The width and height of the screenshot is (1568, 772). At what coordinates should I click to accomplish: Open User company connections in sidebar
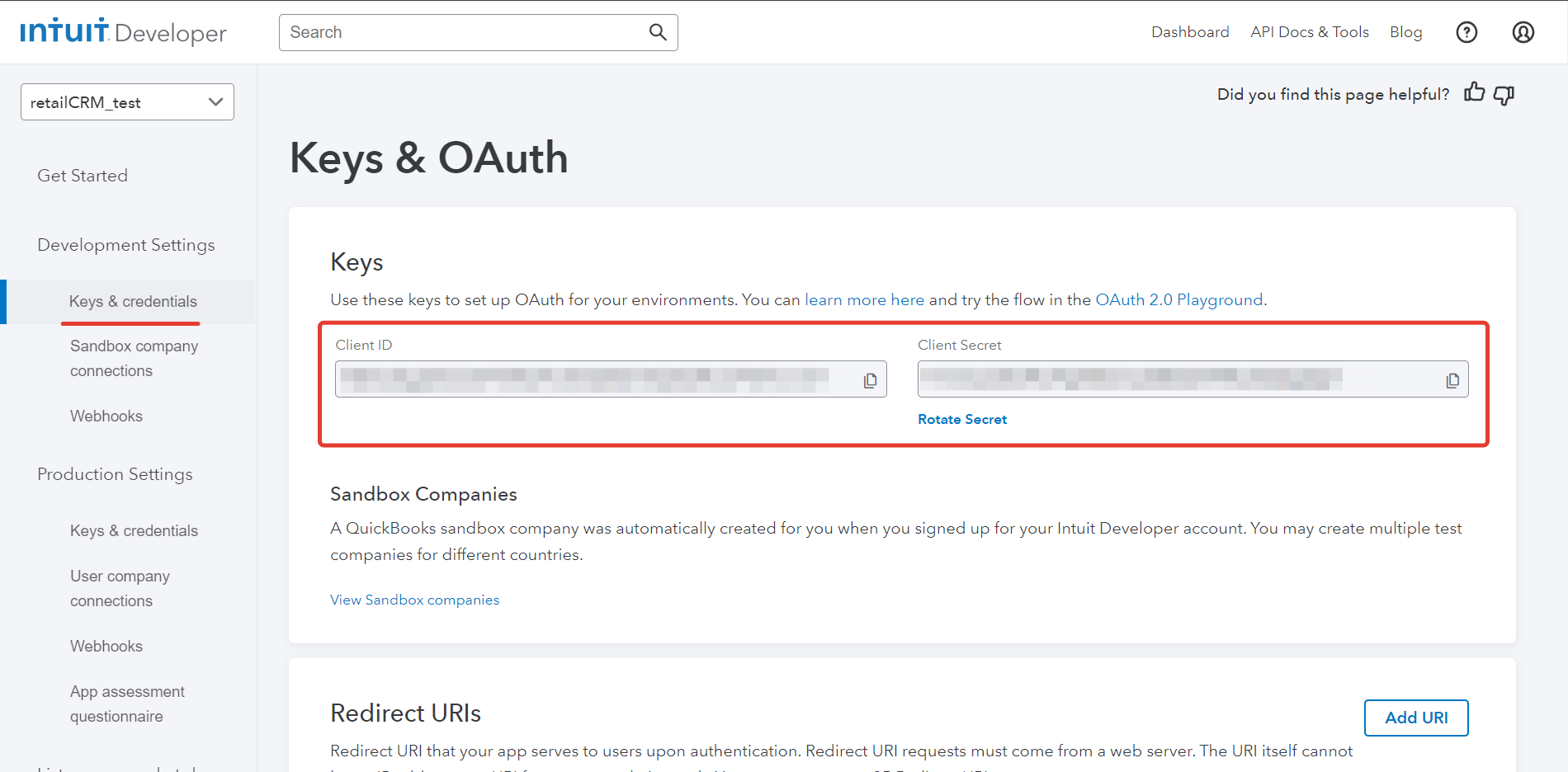pos(120,588)
